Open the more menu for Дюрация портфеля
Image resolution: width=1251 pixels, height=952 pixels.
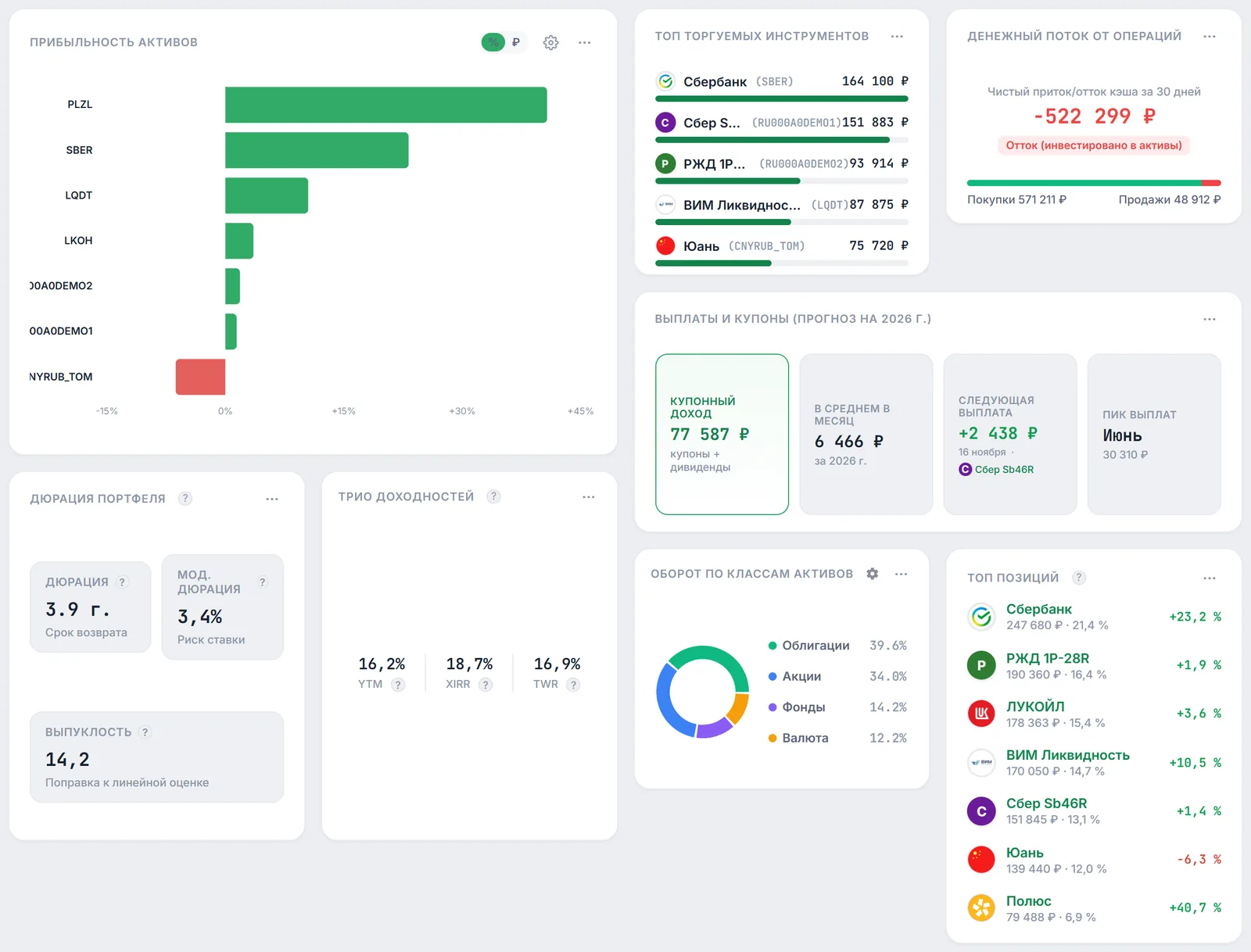(272, 499)
